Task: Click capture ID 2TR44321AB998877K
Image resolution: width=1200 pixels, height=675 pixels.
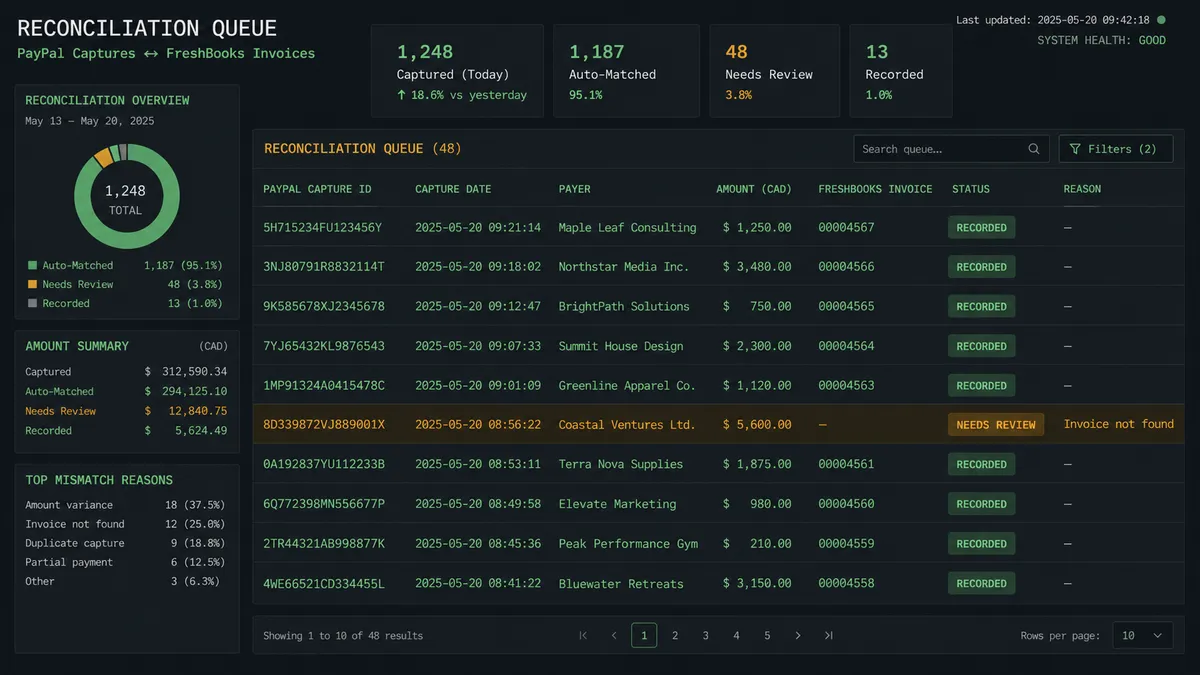Action: click(x=324, y=544)
